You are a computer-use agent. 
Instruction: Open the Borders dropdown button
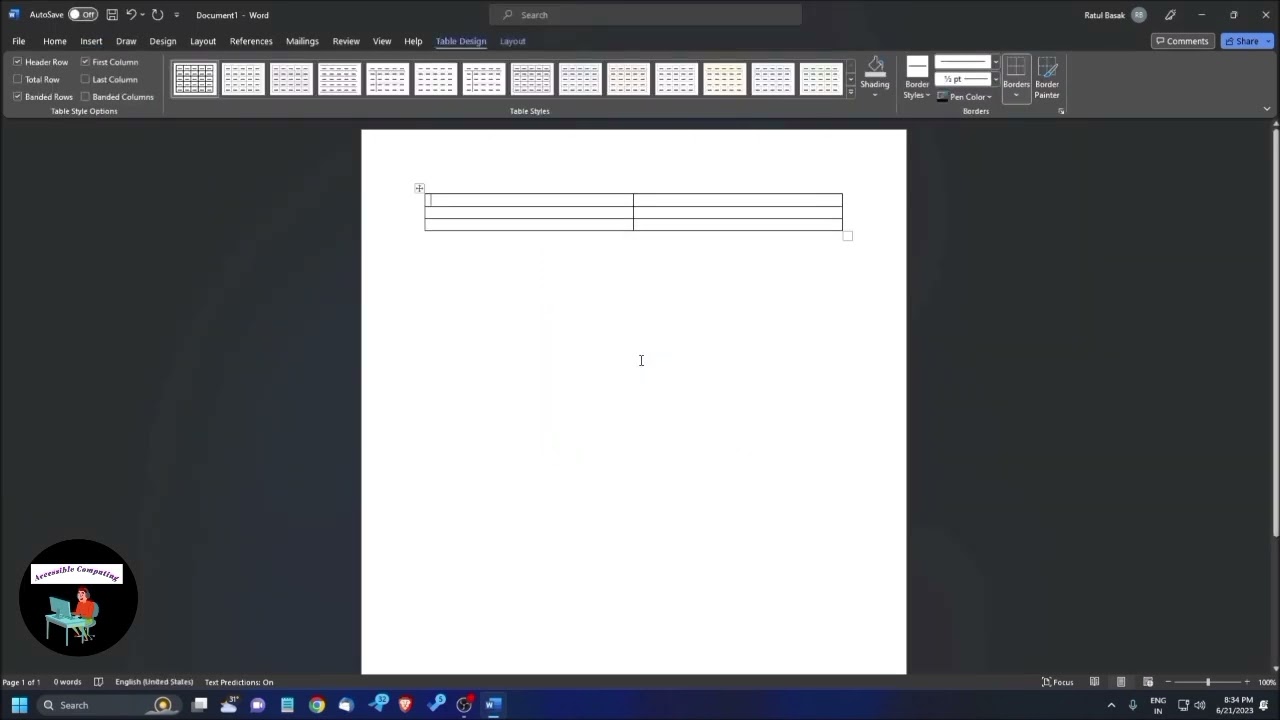pos(1016,79)
